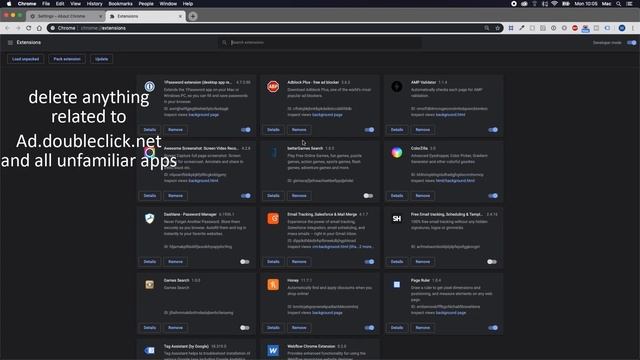Turn off the Honey extension toggle
This screenshot has height=360, width=640.
(369, 328)
